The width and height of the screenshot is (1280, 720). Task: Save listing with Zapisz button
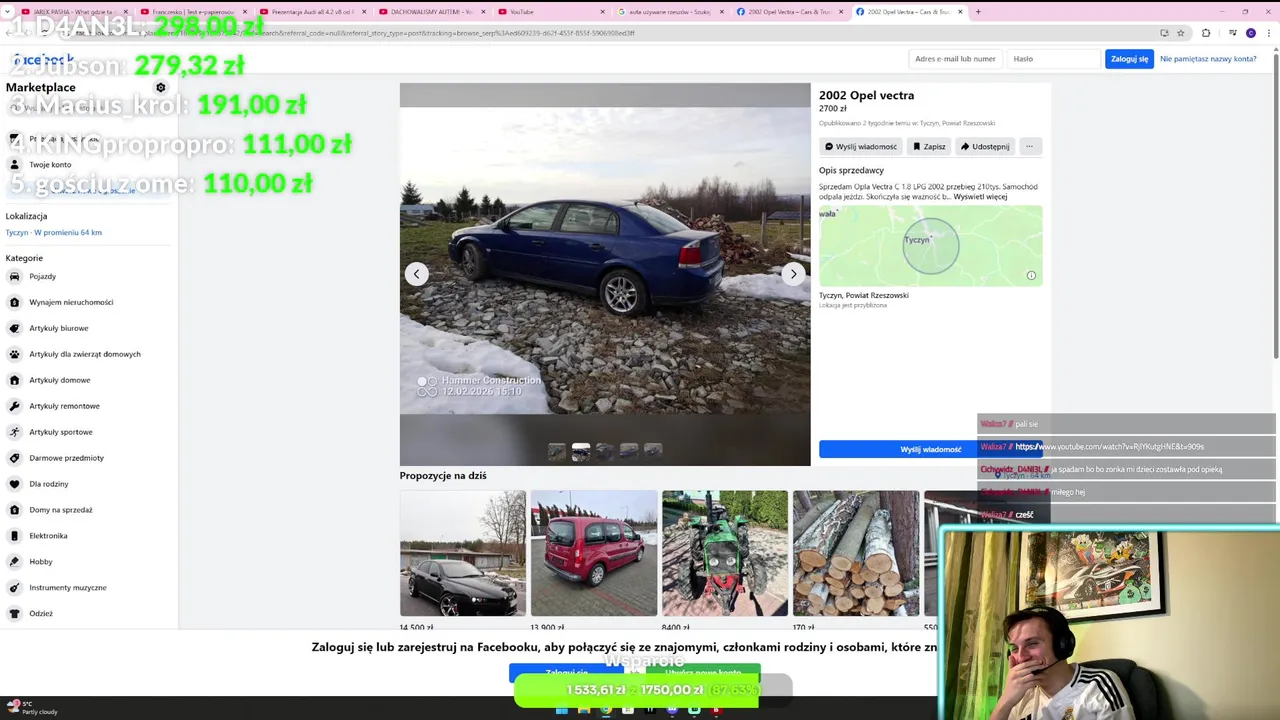click(929, 146)
